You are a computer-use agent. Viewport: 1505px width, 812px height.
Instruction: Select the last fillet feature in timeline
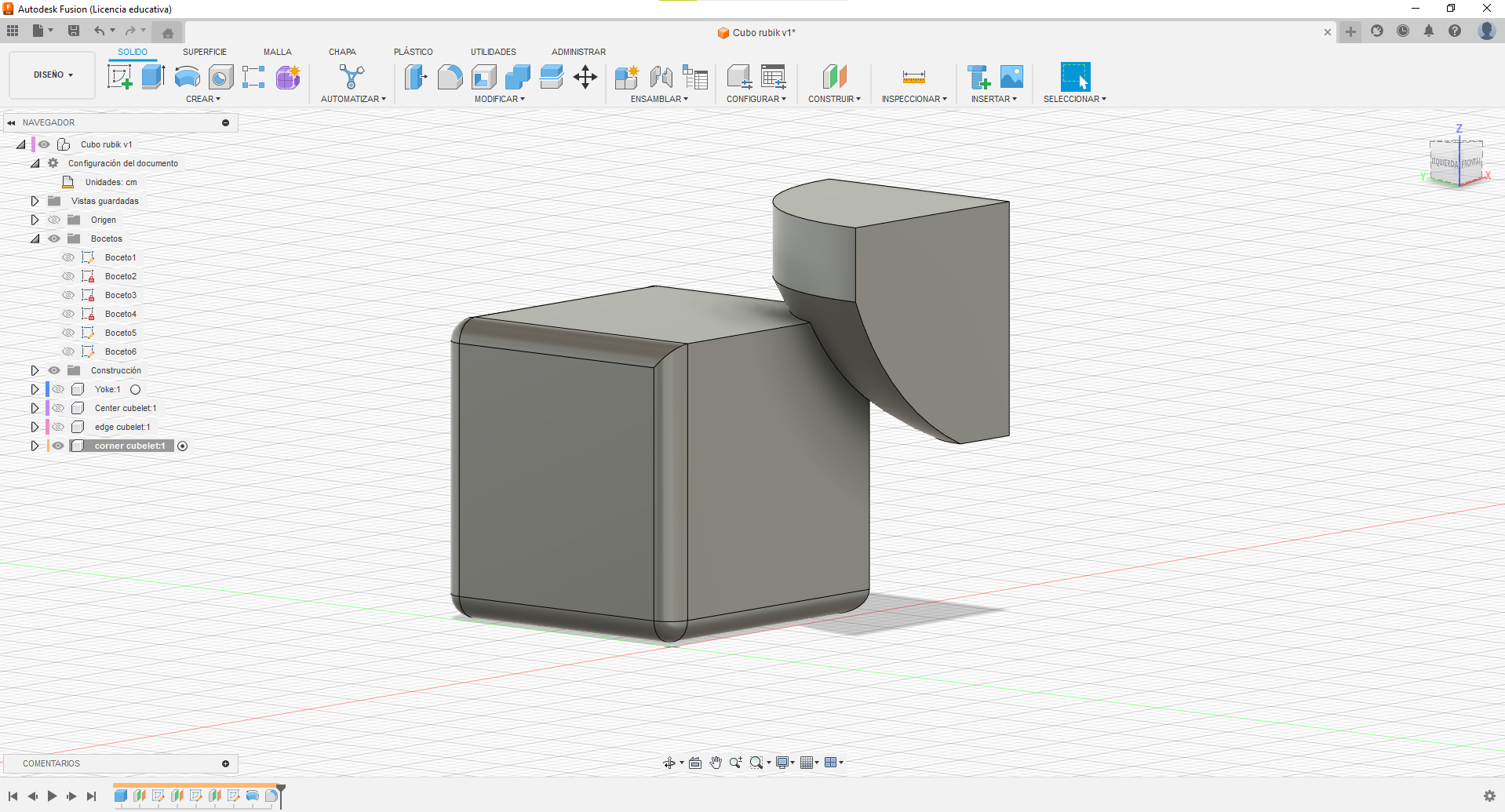pyautogui.click(x=271, y=796)
